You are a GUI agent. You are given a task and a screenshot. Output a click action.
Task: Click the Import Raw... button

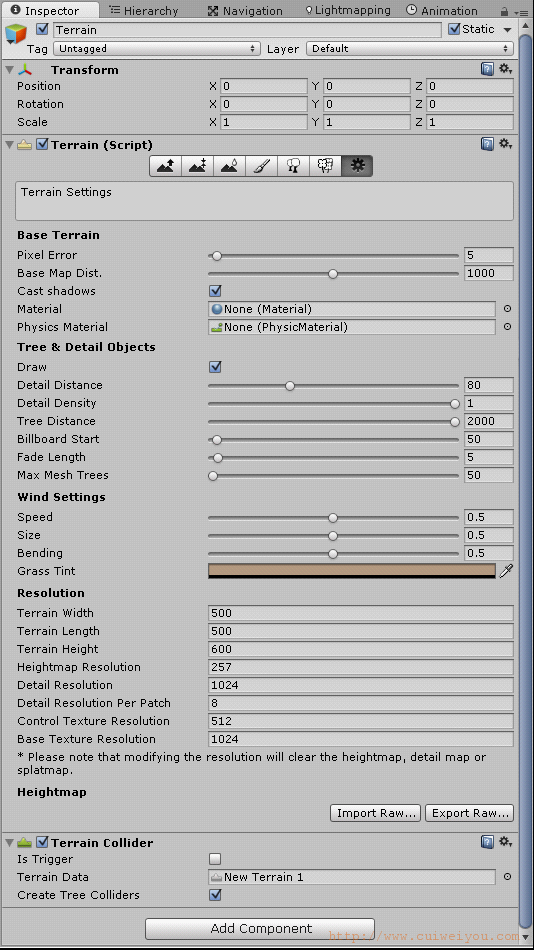pyautogui.click(x=376, y=813)
